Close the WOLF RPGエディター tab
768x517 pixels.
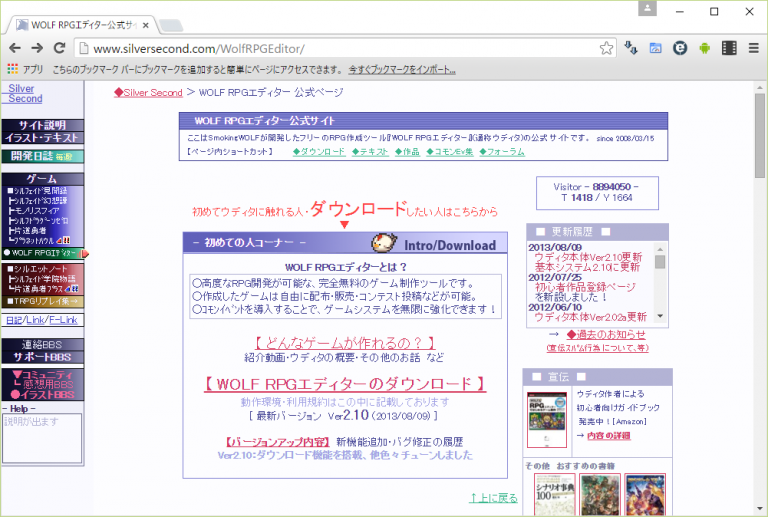point(145,25)
